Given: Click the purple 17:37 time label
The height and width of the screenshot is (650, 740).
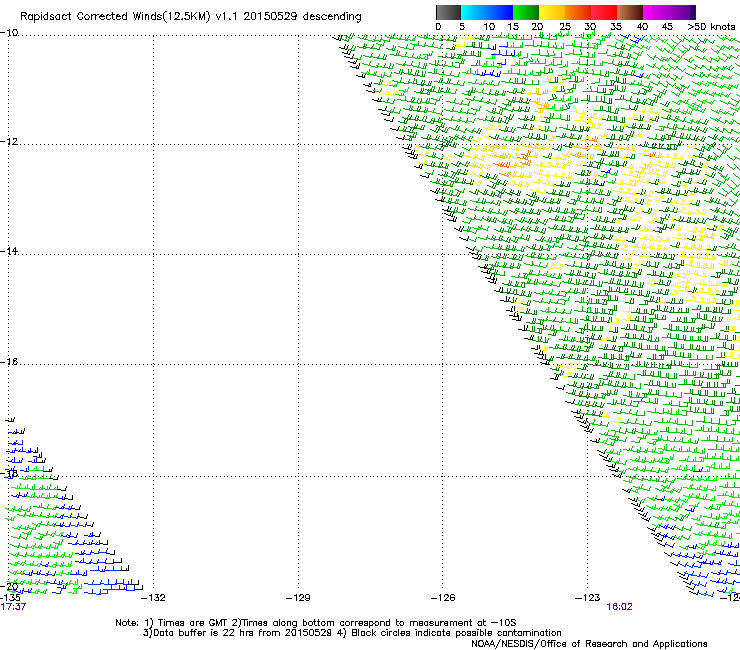Looking at the screenshot, I should (13, 607).
